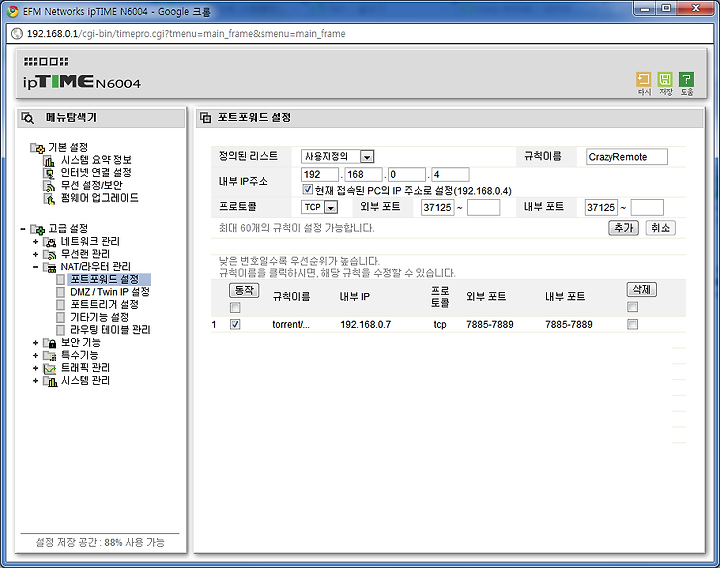Click the 특수기능 icon

point(49,355)
